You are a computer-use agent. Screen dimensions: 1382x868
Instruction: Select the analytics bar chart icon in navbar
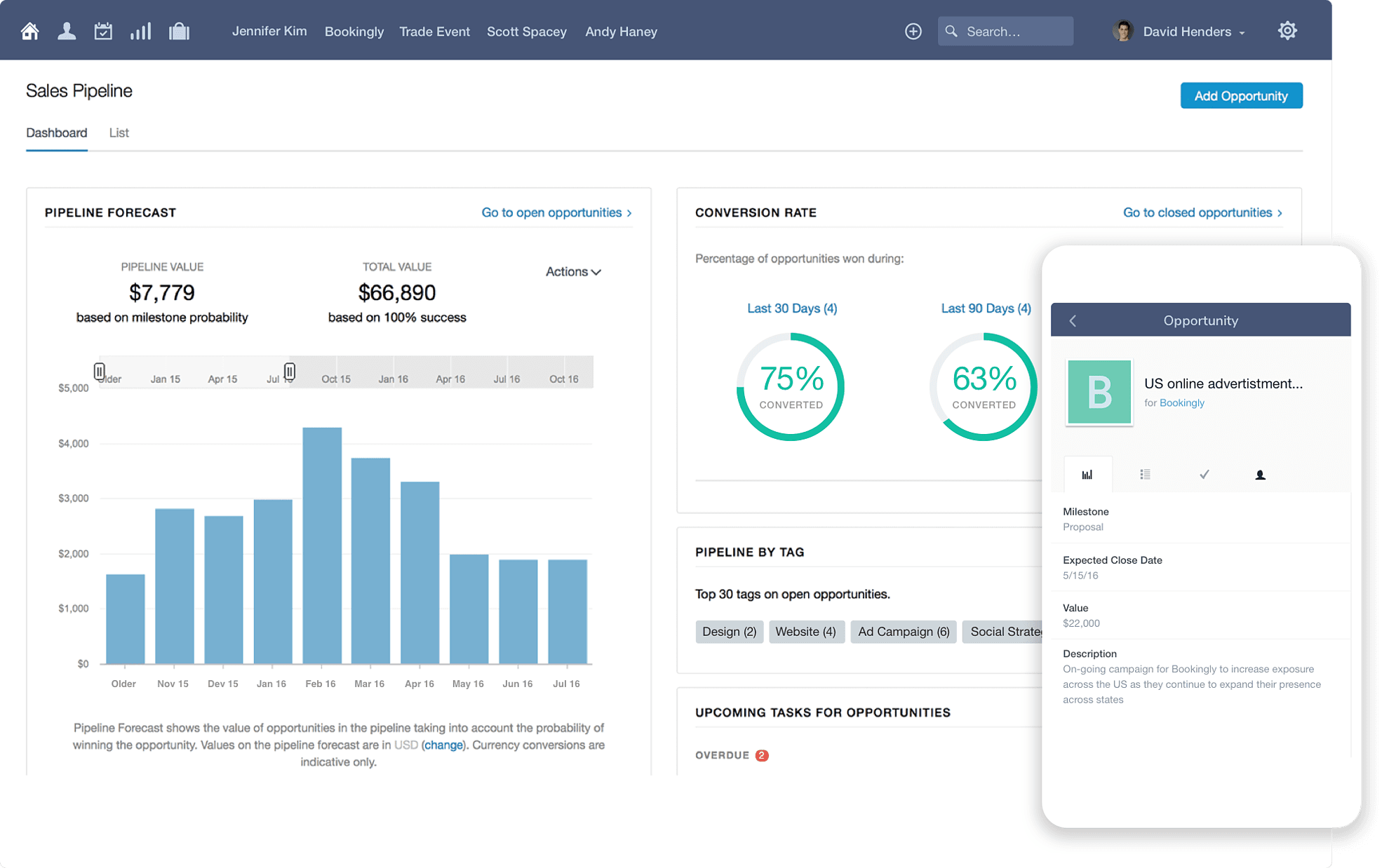[x=140, y=30]
